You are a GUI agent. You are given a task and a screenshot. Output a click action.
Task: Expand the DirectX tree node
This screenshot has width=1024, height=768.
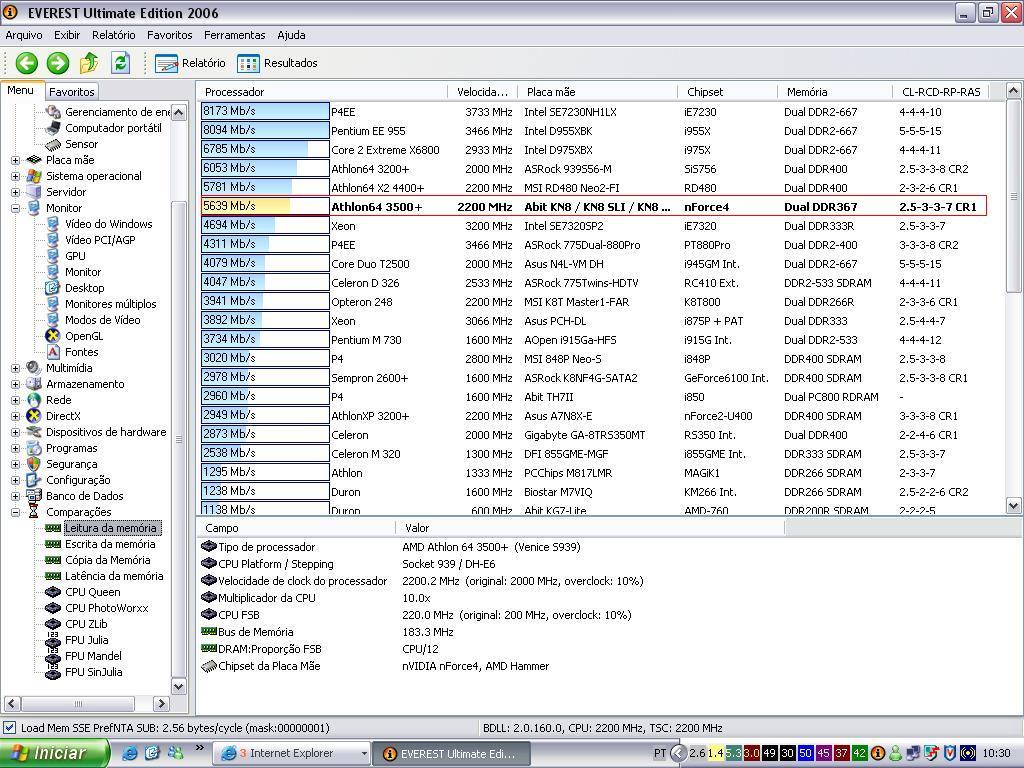(15, 416)
